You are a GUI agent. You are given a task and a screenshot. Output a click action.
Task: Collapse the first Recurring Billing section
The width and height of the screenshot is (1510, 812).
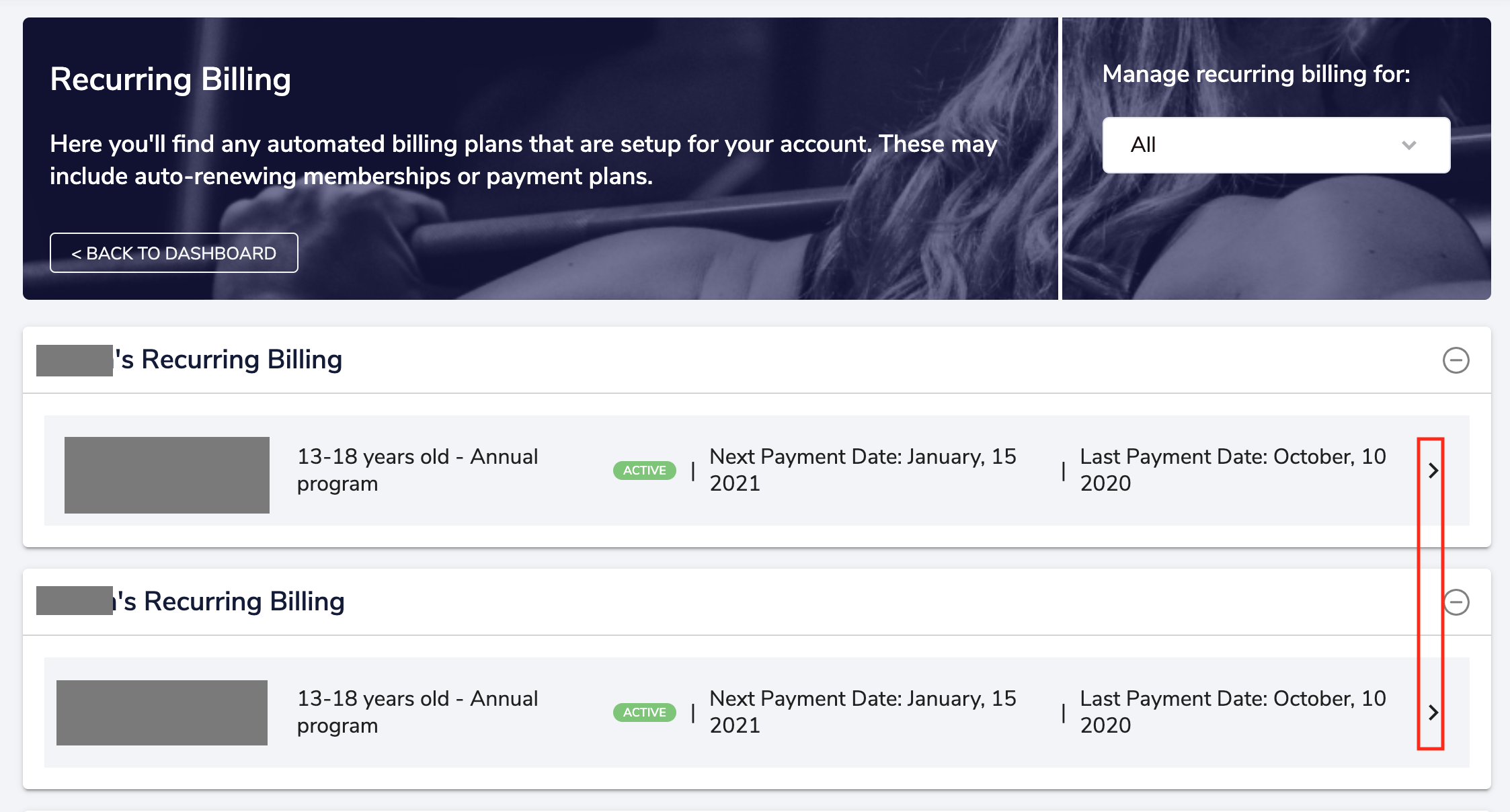click(1456, 360)
